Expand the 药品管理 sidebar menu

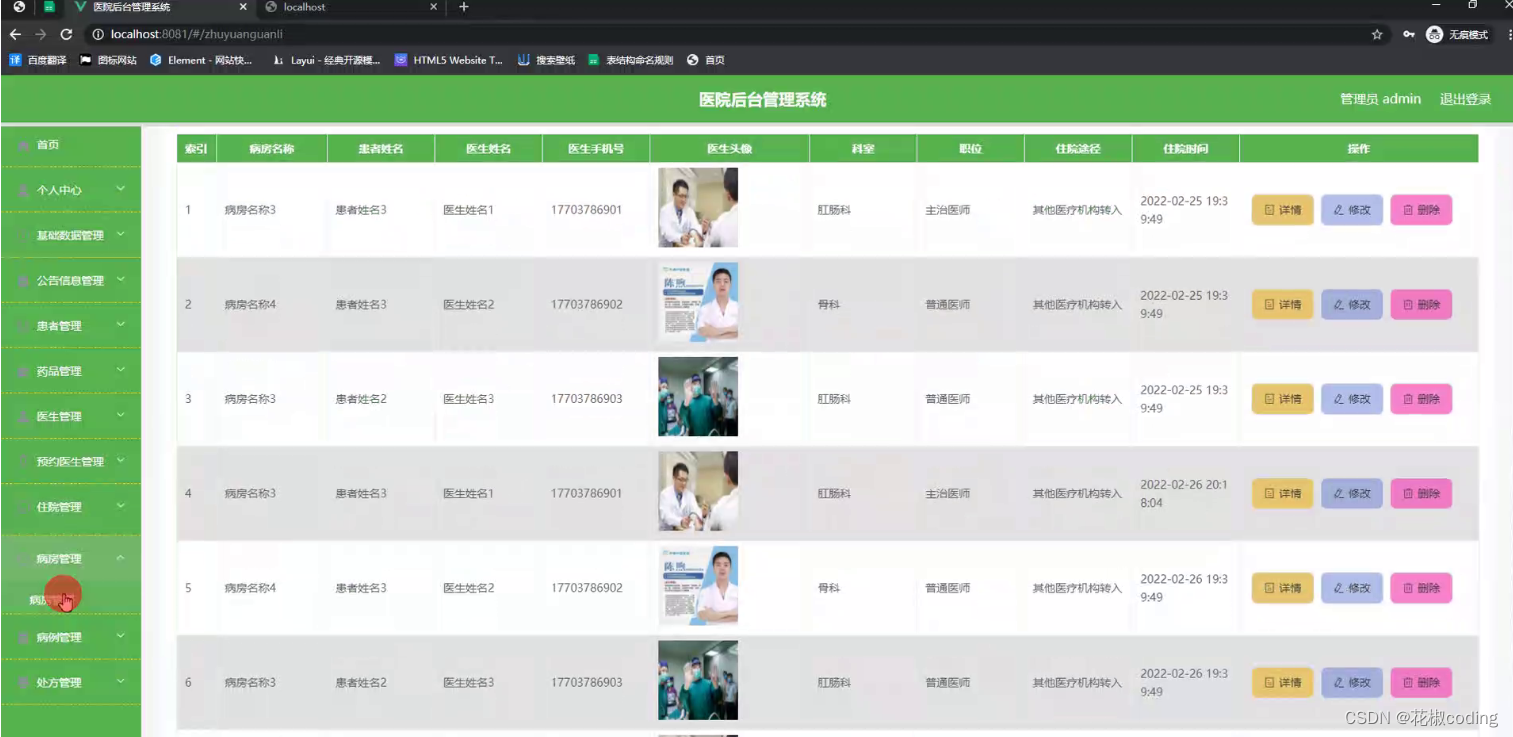point(71,371)
